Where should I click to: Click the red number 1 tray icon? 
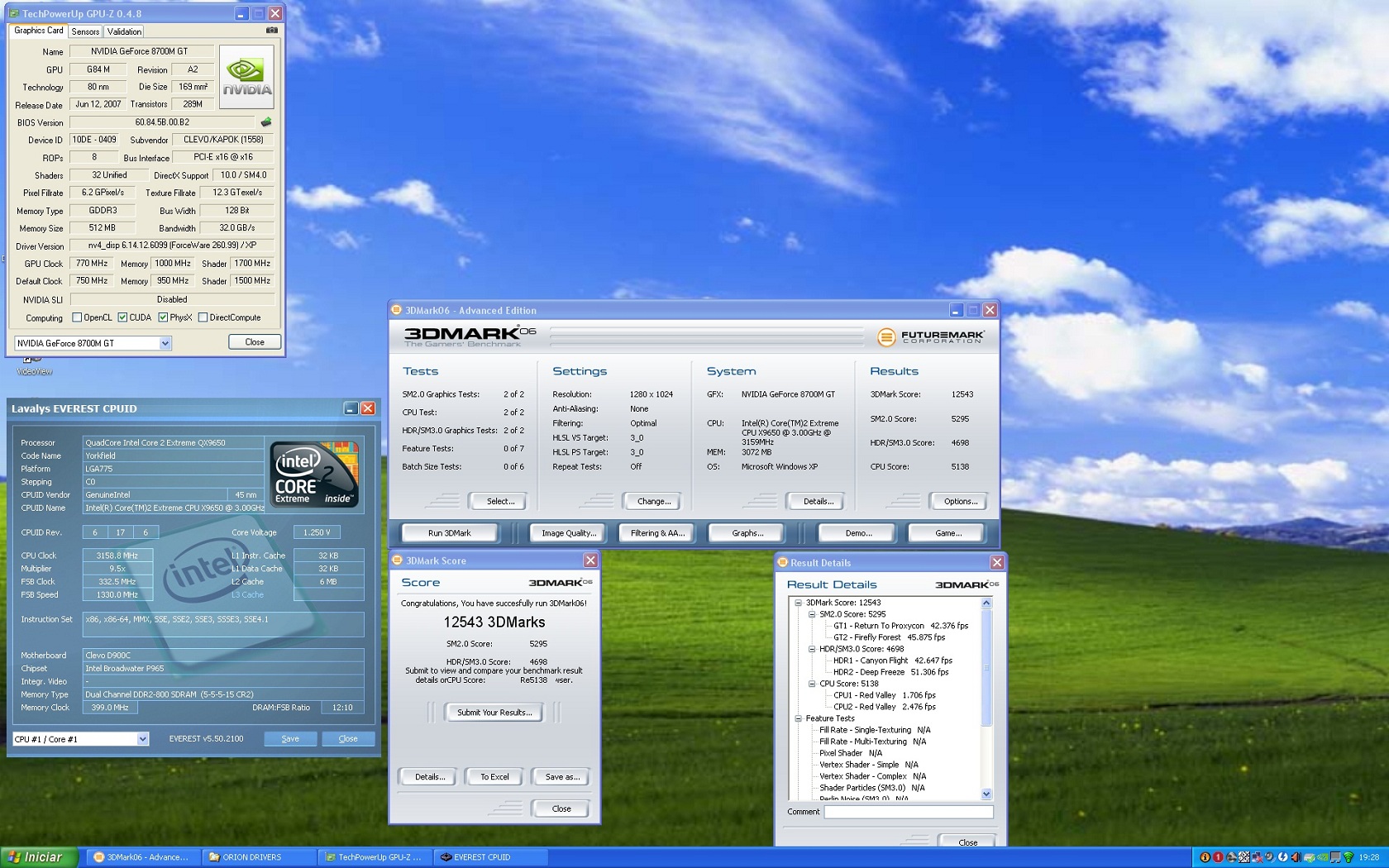(x=1218, y=857)
